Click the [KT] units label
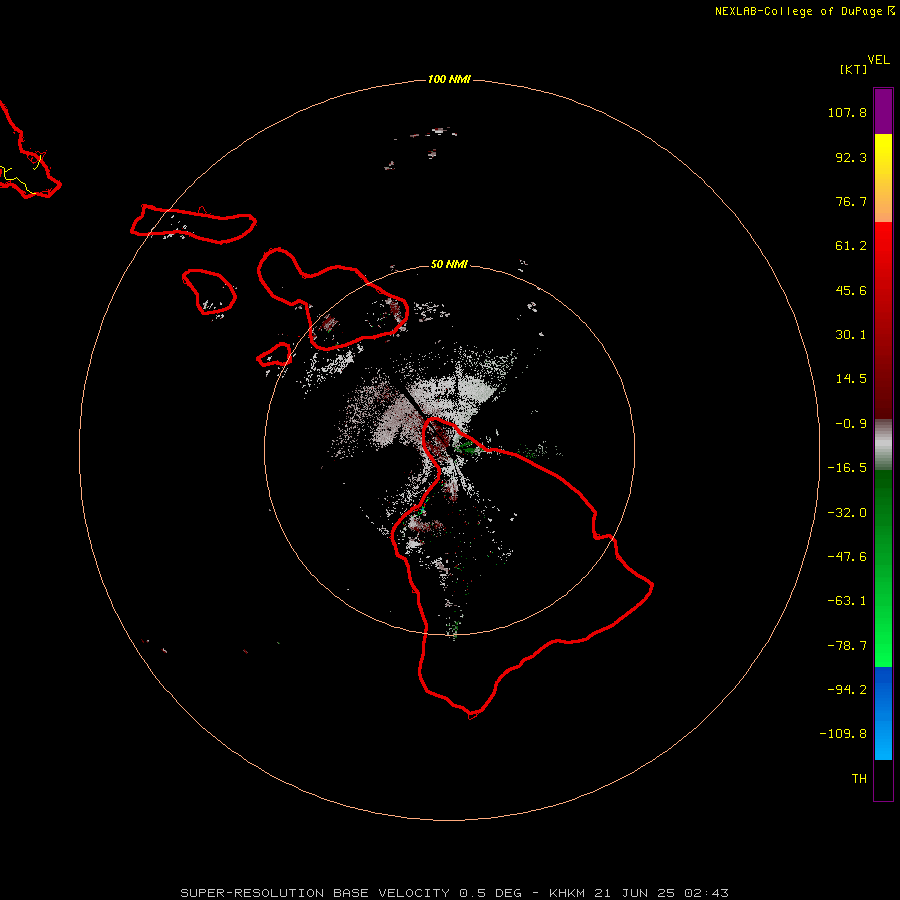The height and width of the screenshot is (900, 900). [x=854, y=69]
